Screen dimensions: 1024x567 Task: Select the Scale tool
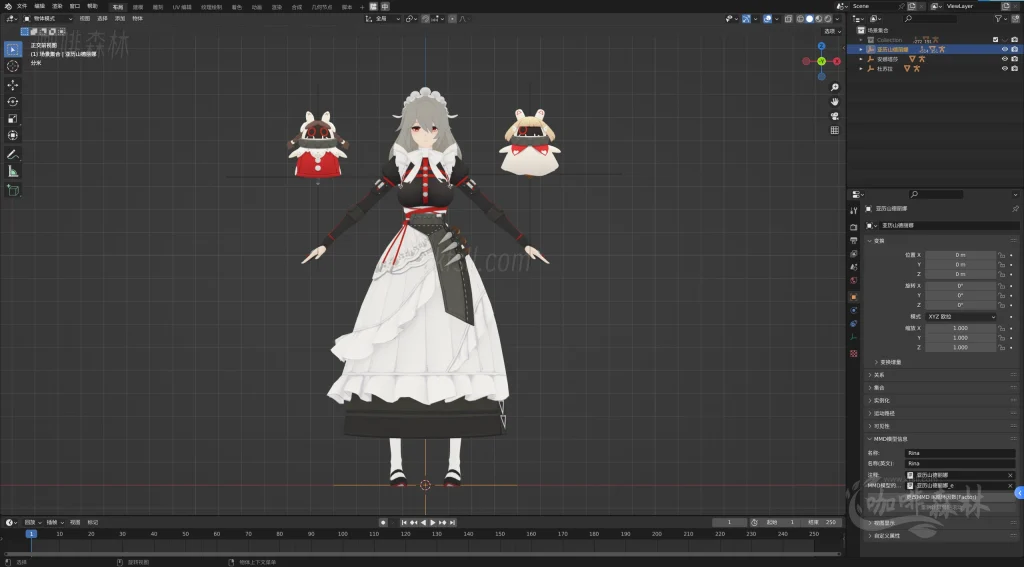pos(12,118)
